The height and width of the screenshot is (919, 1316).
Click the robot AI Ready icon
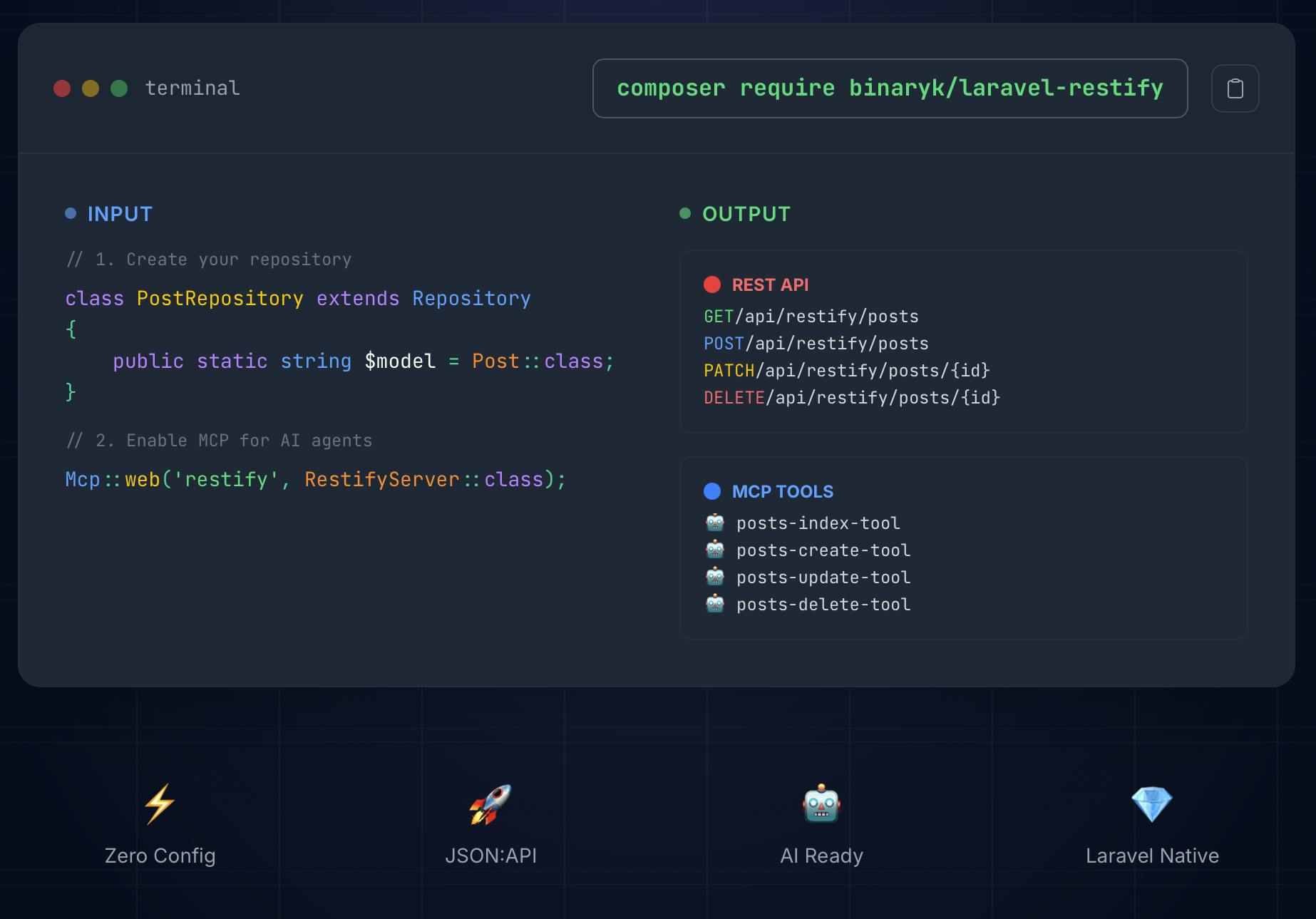821,804
